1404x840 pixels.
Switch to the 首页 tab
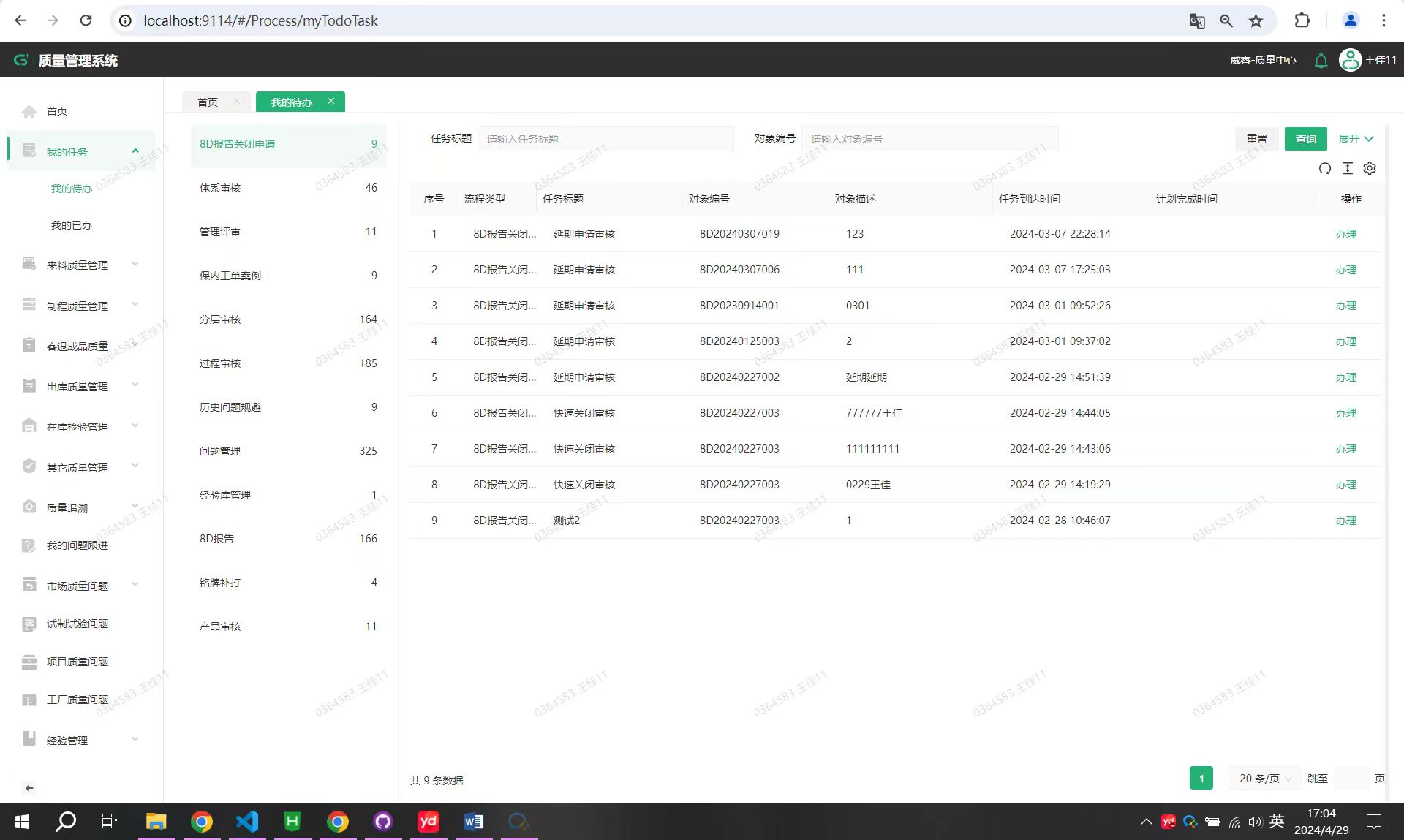(208, 102)
